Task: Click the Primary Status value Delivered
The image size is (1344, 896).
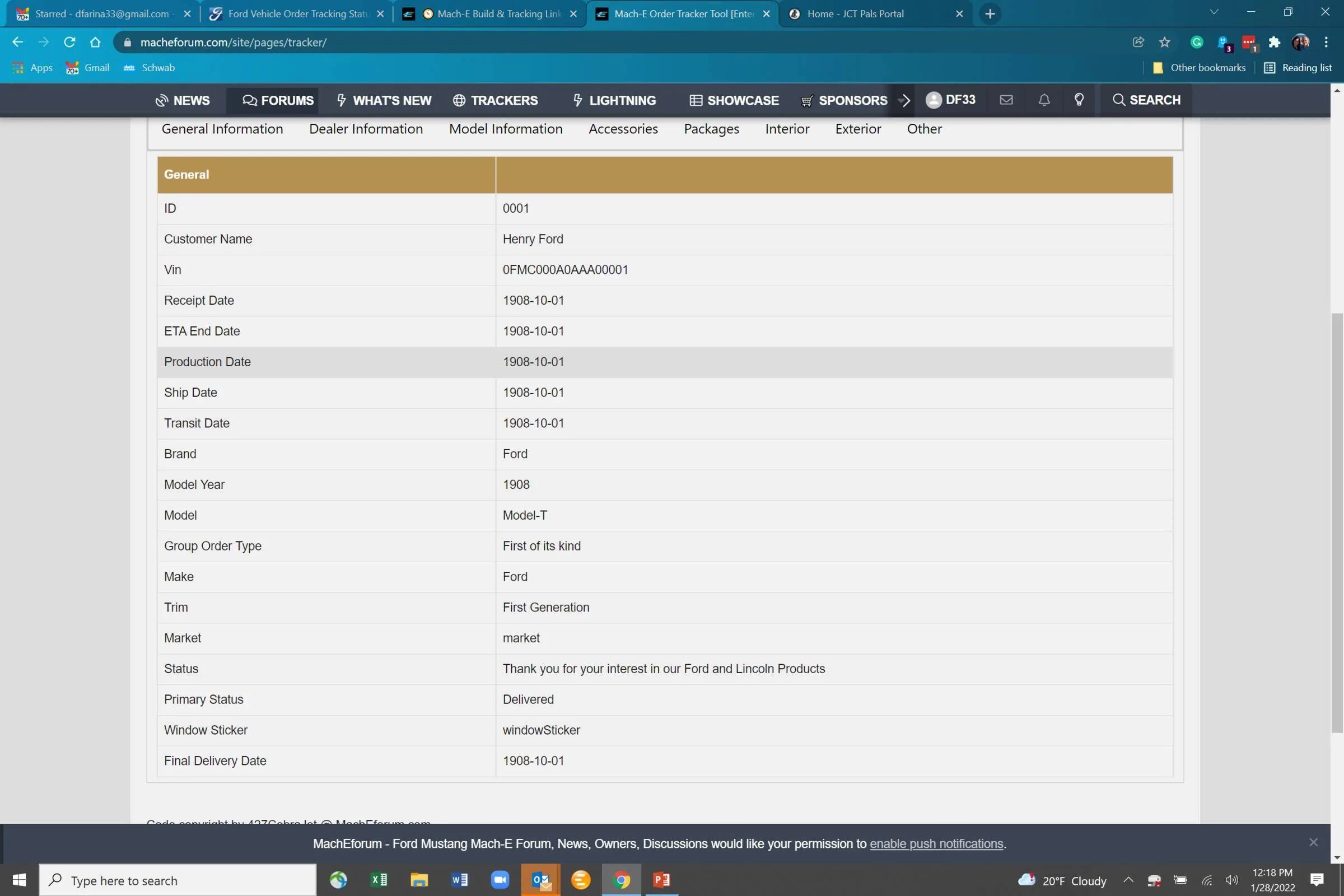Action: [528, 699]
